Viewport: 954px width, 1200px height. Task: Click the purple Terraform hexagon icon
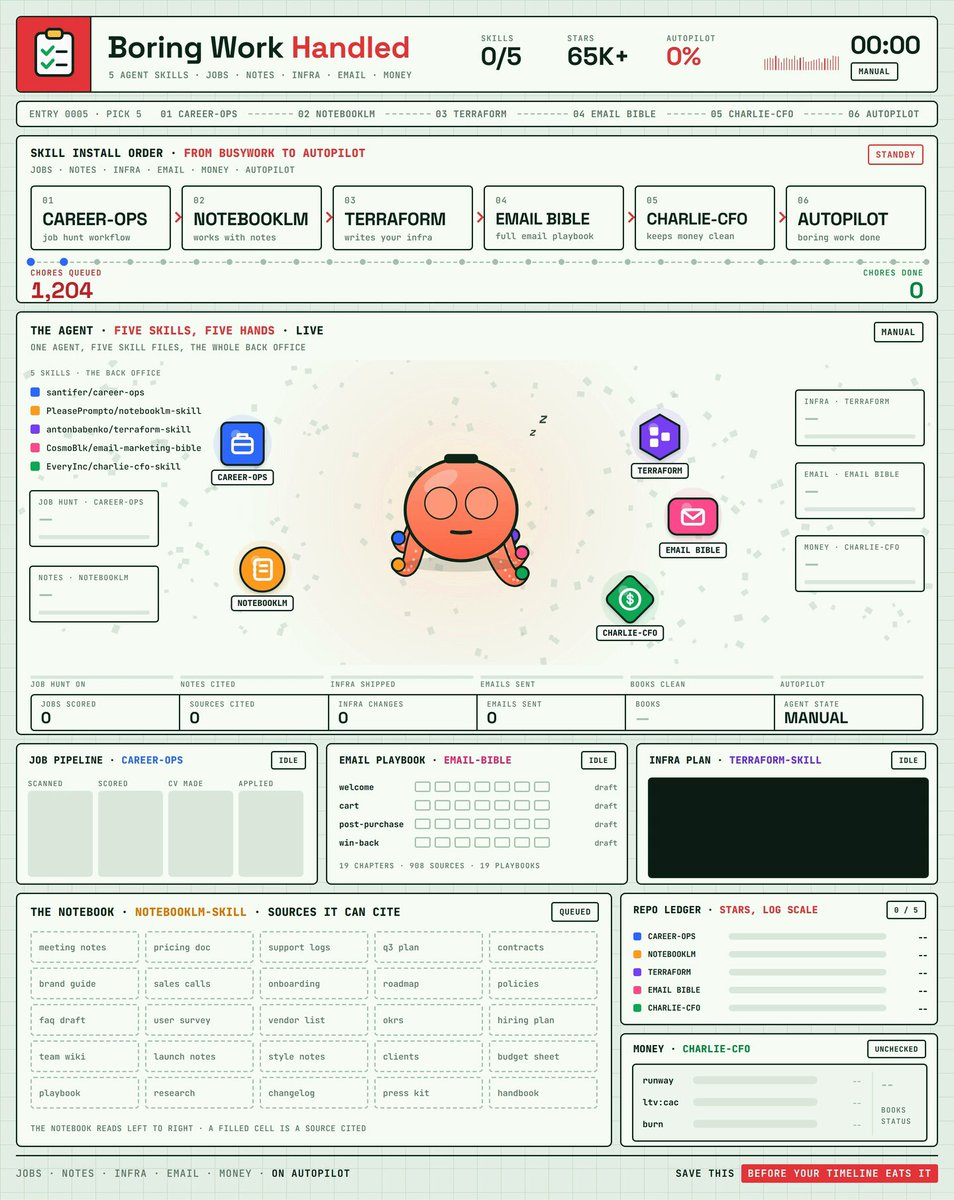tap(659, 436)
